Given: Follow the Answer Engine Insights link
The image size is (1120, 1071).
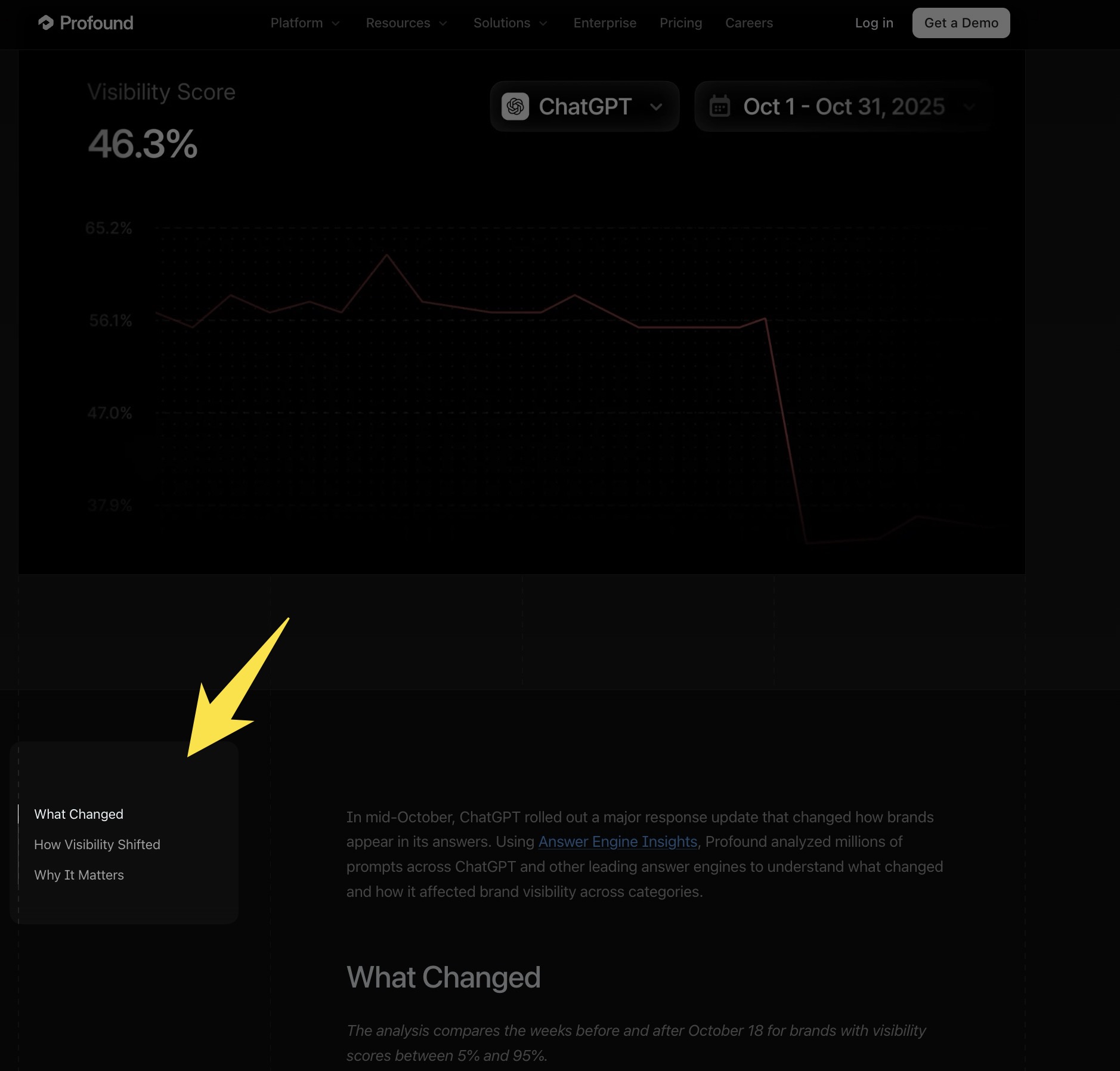Looking at the screenshot, I should (617, 841).
